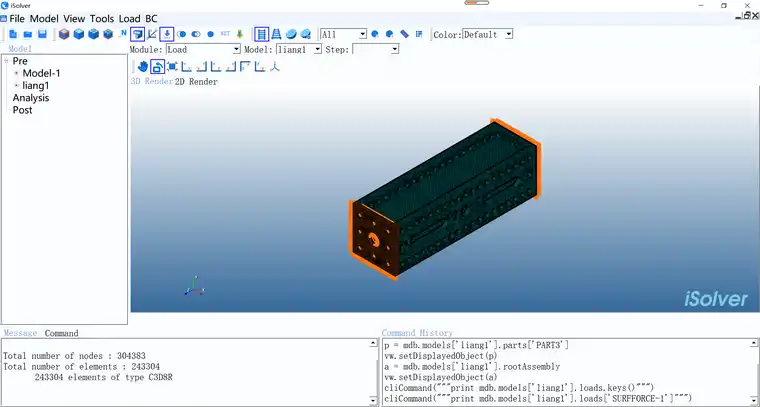760x407 pixels.
Task: Click the Open folder icon
Action: pos(28,34)
